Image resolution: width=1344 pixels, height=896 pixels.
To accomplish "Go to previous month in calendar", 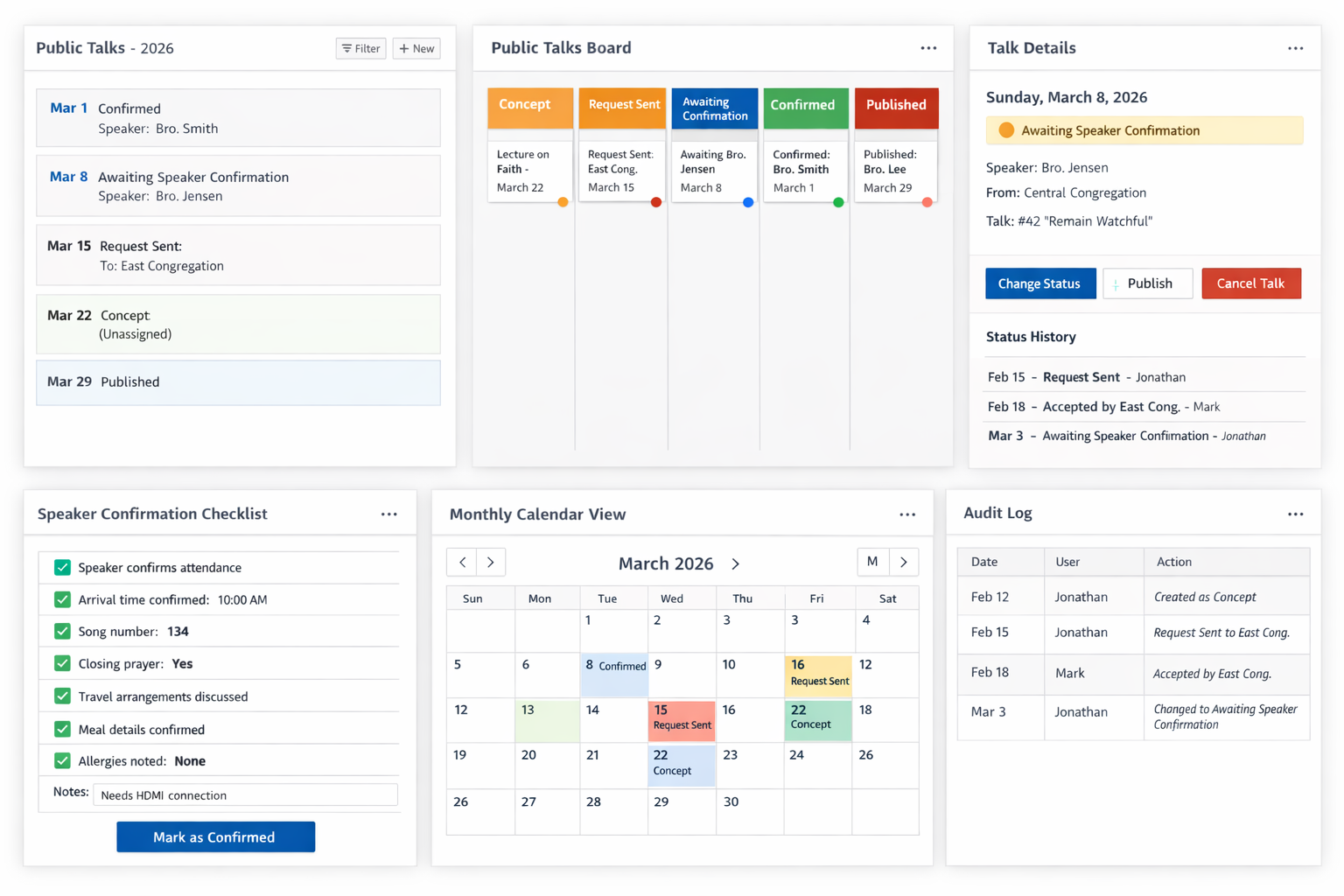I will 462,563.
